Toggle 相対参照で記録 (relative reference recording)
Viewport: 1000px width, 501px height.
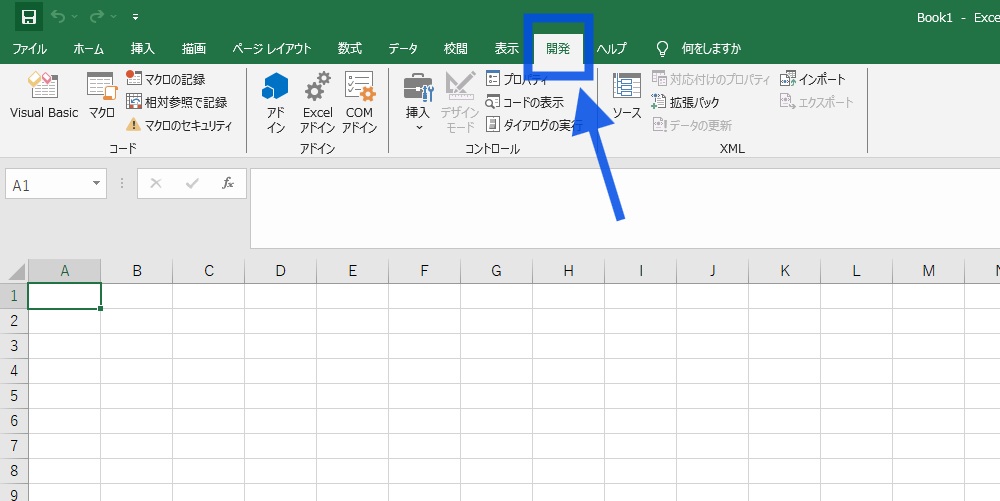(176, 102)
